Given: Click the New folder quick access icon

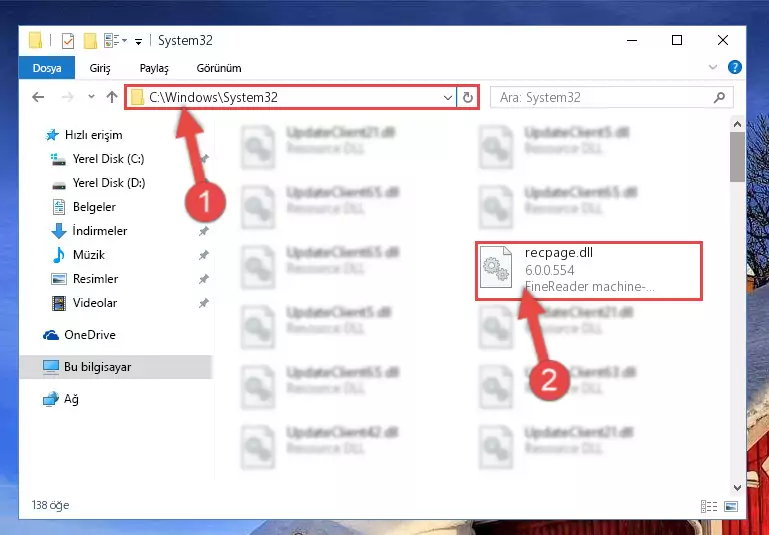Looking at the screenshot, I should (x=90, y=41).
